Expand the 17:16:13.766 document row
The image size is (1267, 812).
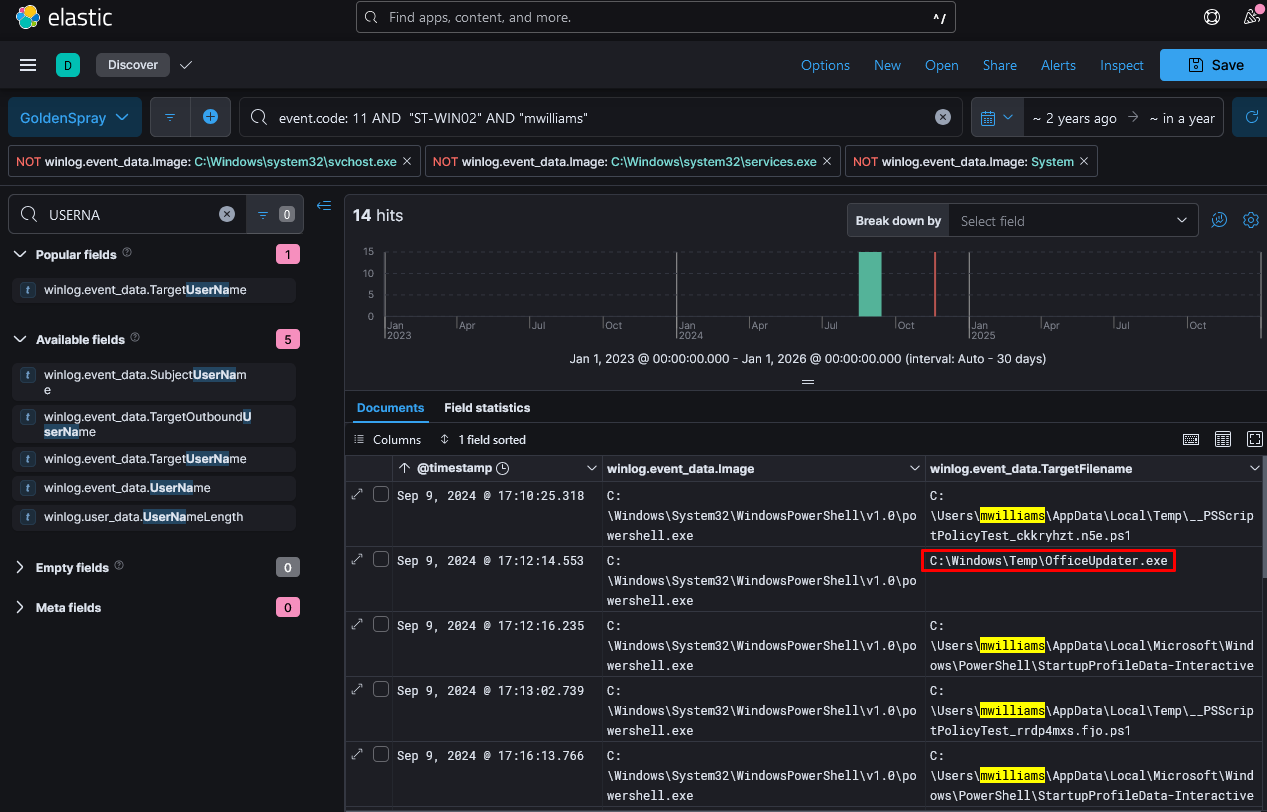tap(357, 755)
